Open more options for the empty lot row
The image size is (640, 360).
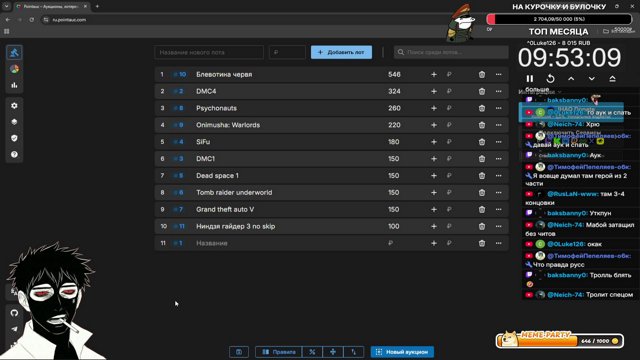click(498, 243)
